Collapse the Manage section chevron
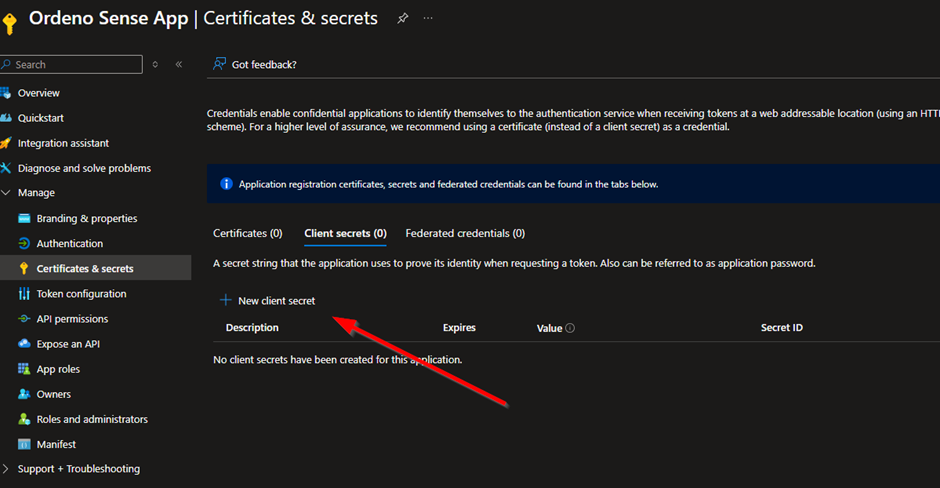The width and height of the screenshot is (940, 488). click(x=6, y=192)
